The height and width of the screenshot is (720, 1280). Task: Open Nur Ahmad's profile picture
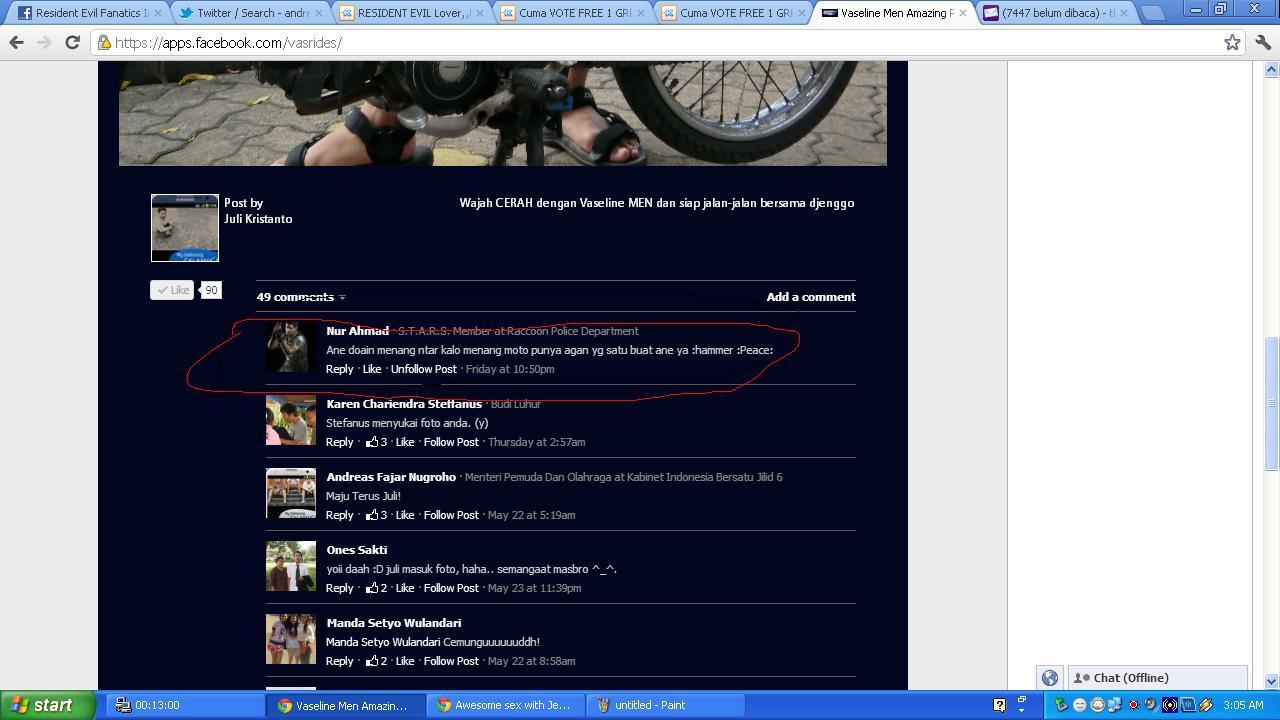(x=291, y=347)
